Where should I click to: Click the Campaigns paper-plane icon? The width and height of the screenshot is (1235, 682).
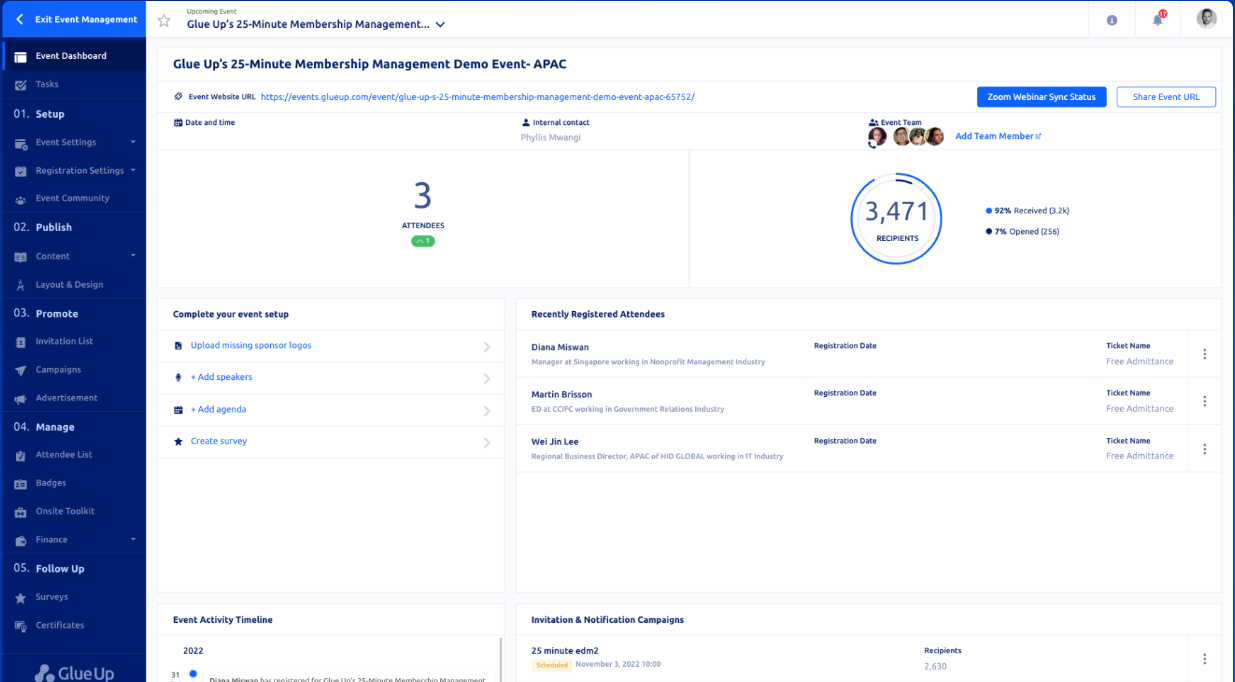coord(20,370)
